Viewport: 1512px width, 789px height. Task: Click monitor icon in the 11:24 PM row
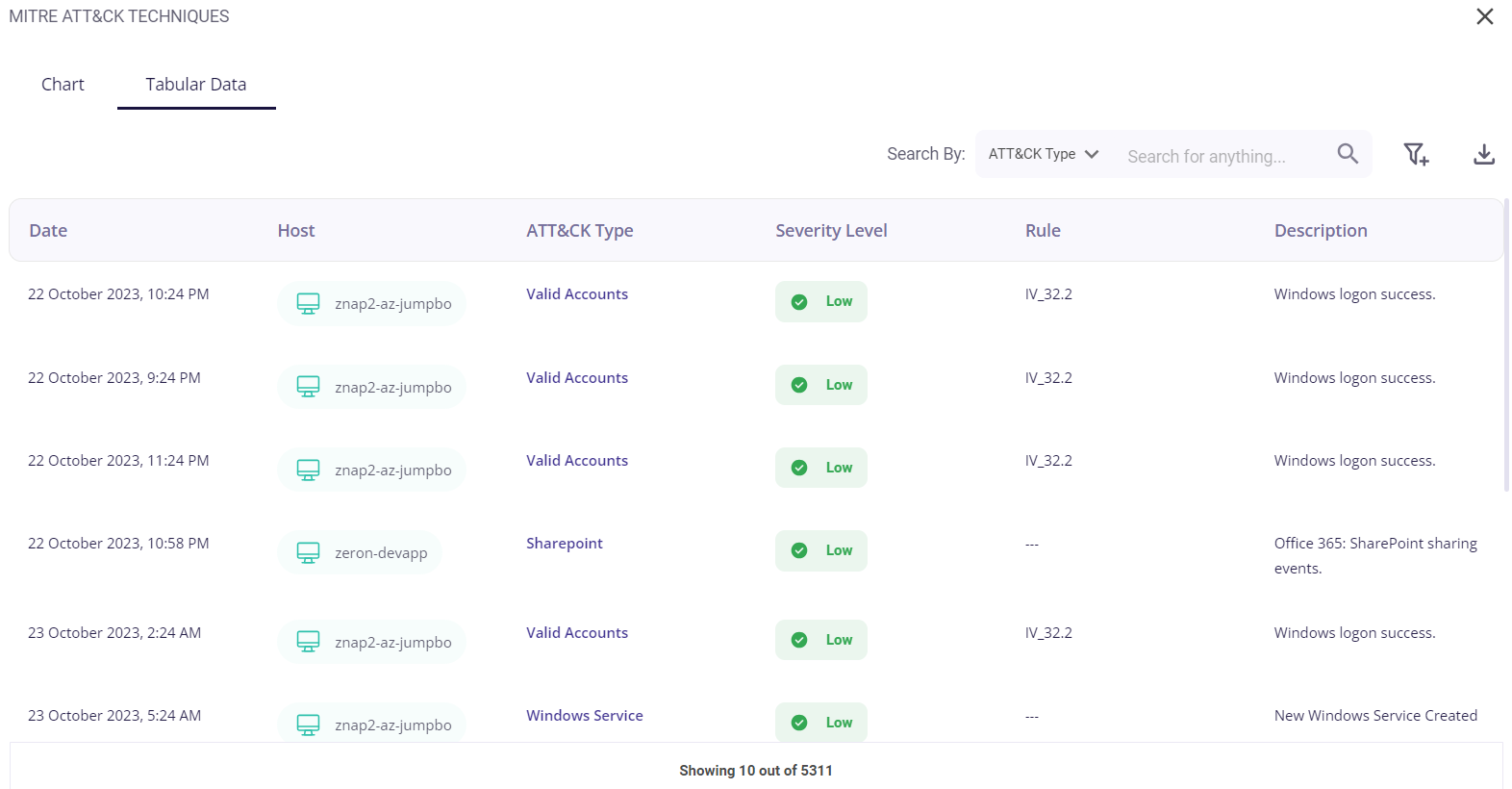tap(308, 471)
